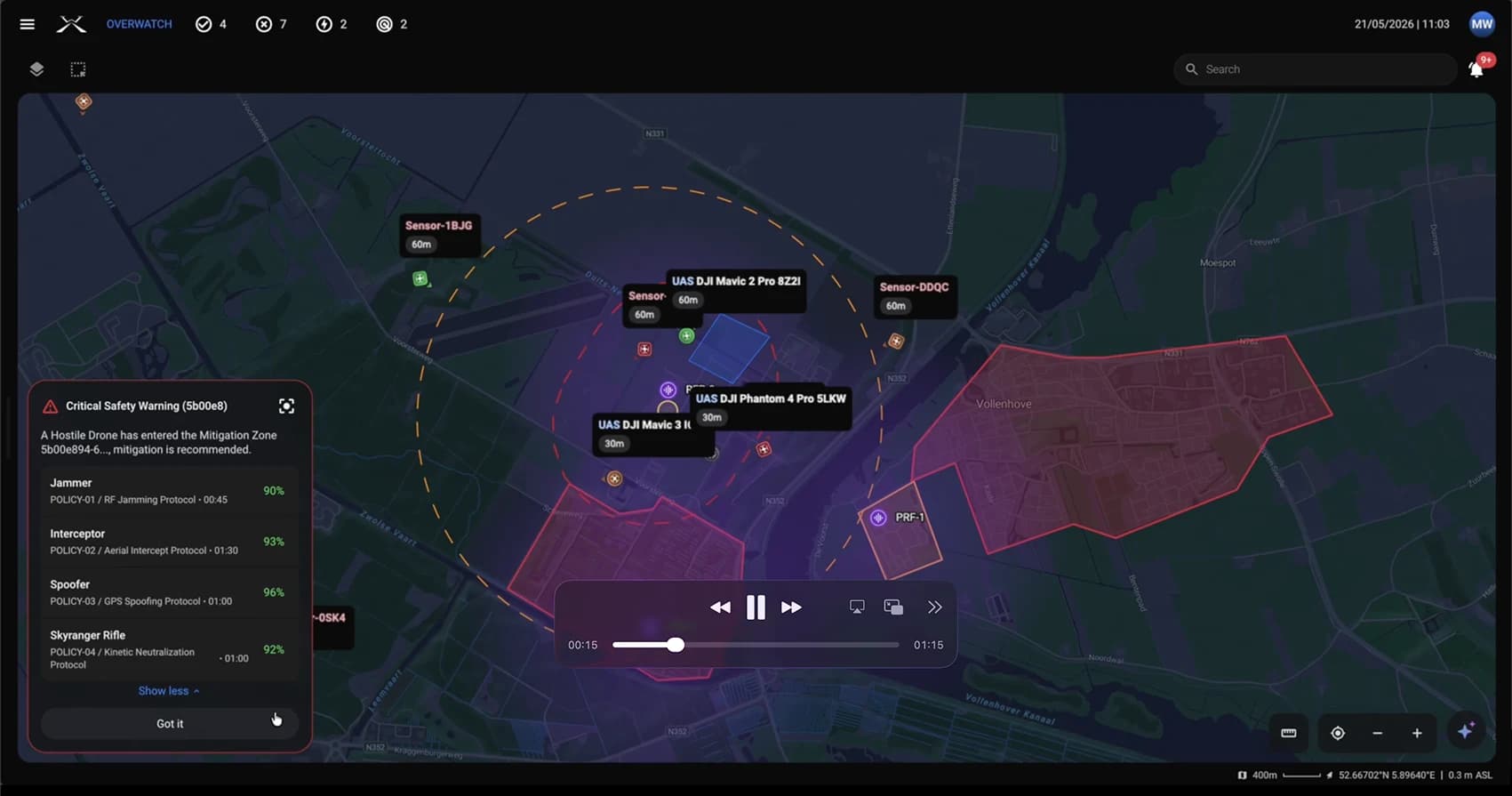The image size is (1512, 796).
Task: Click the 400m map scale indicator
Action: pyautogui.click(x=1279, y=776)
